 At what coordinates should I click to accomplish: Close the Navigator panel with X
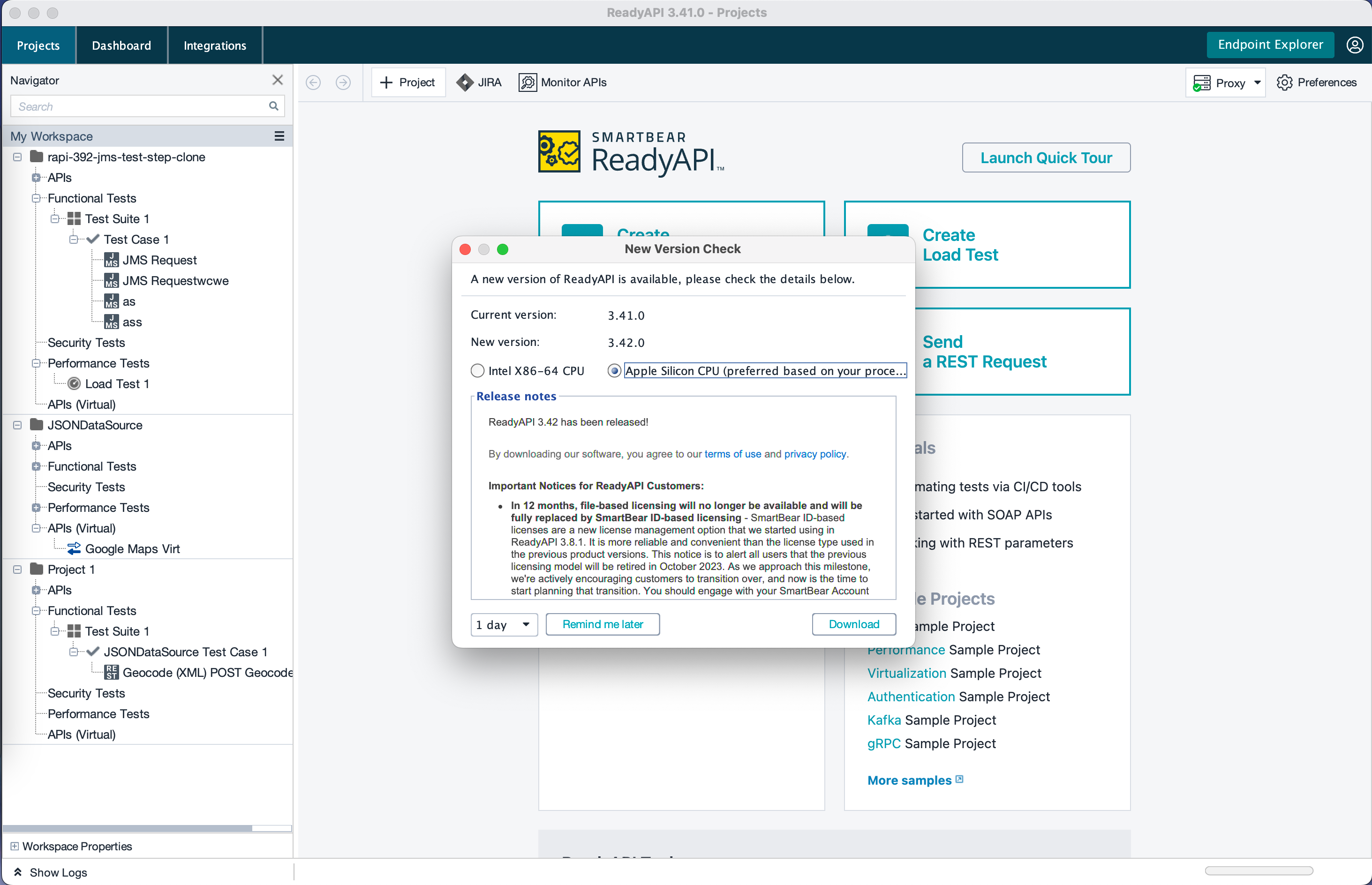[278, 80]
